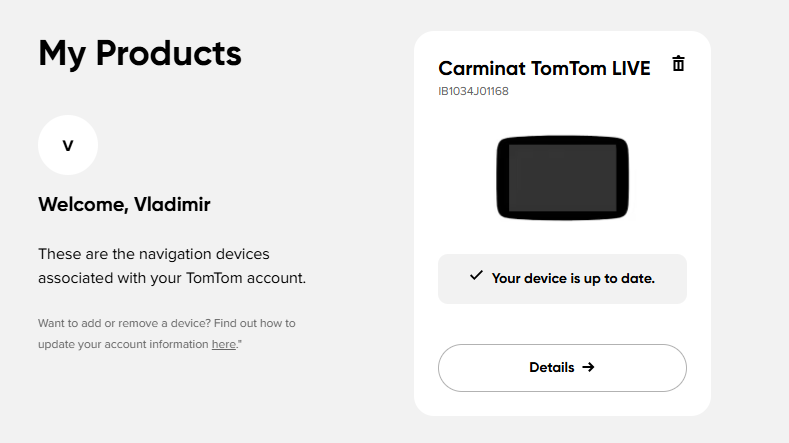The width and height of the screenshot is (789, 443).
Task: Click the navigation device picture
Action: pyautogui.click(x=562, y=178)
